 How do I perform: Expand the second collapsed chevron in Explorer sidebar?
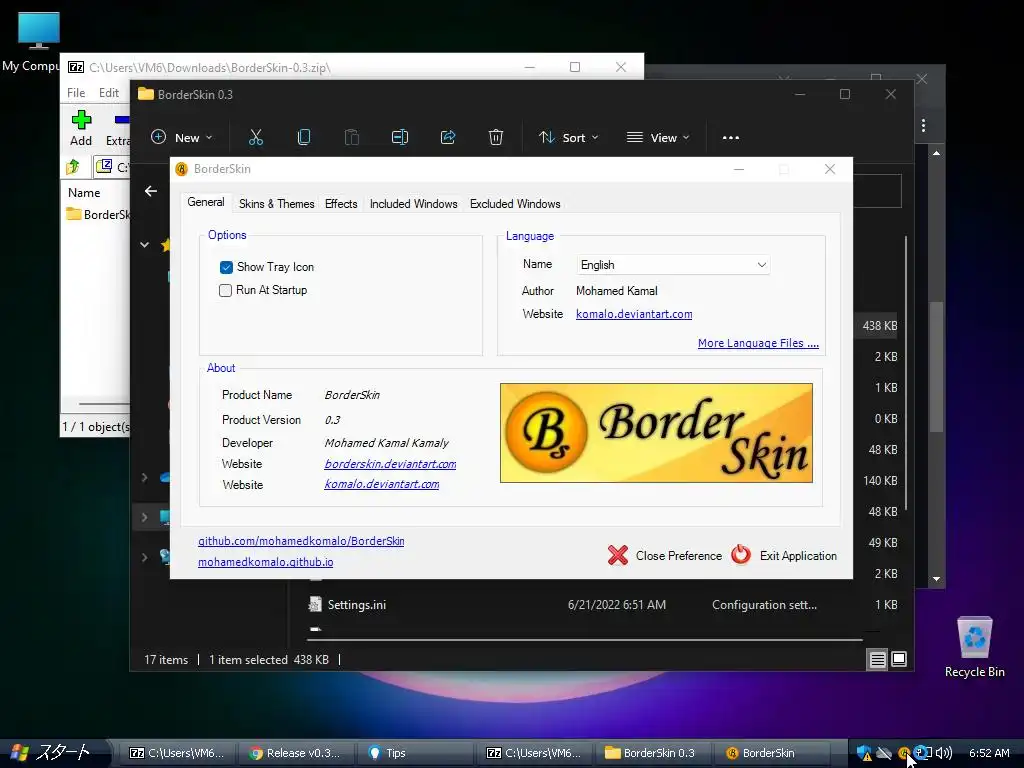(x=144, y=517)
